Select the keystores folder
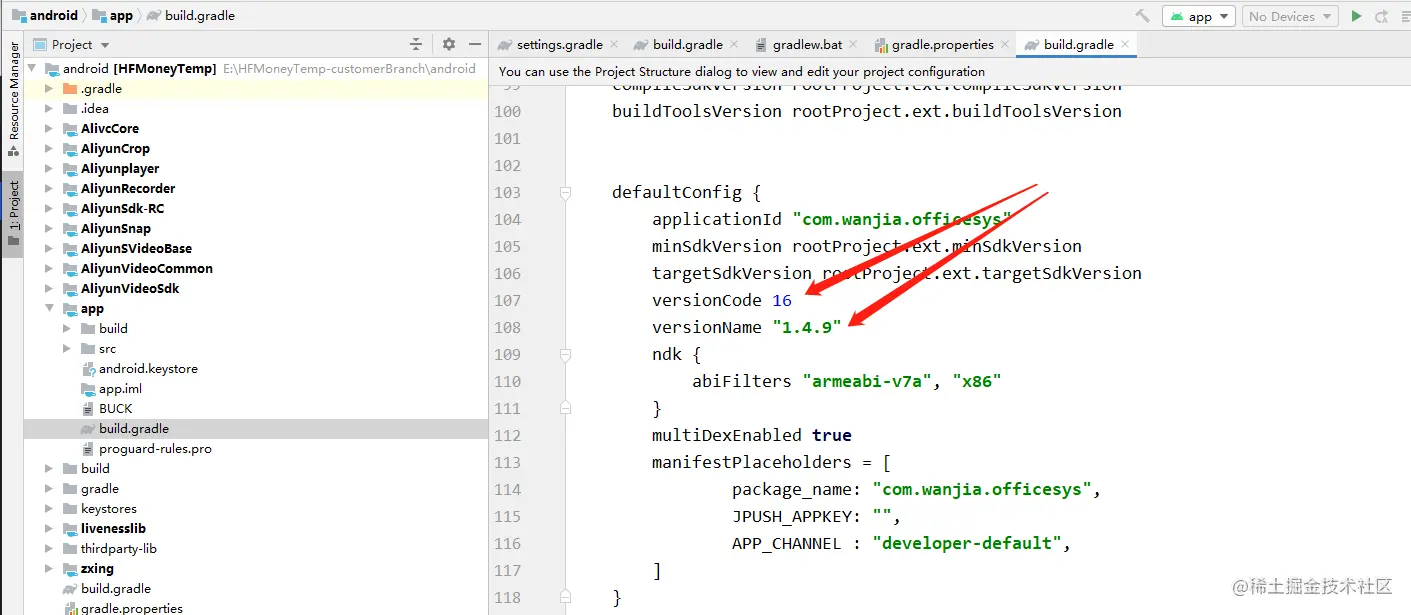1411x615 pixels. pyautogui.click(x=108, y=508)
